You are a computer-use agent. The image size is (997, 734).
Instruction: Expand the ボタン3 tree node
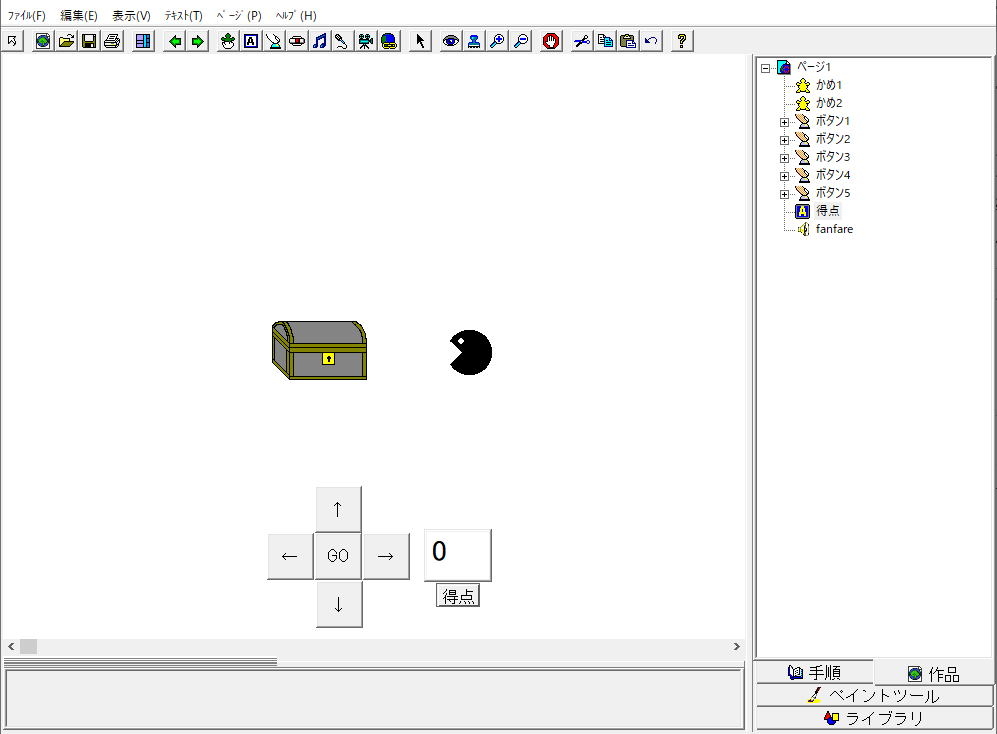pyautogui.click(x=784, y=158)
